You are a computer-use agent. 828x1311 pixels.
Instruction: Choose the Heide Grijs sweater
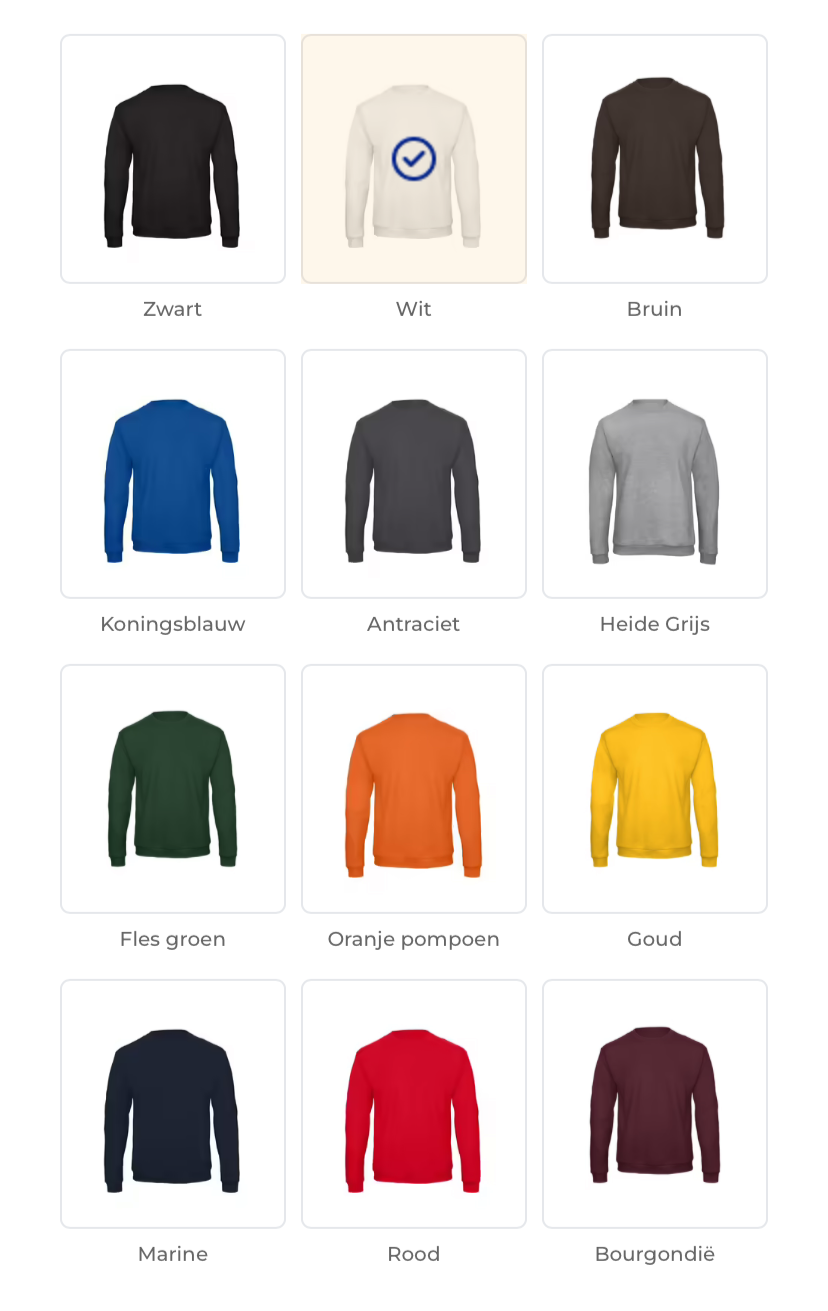pos(655,474)
